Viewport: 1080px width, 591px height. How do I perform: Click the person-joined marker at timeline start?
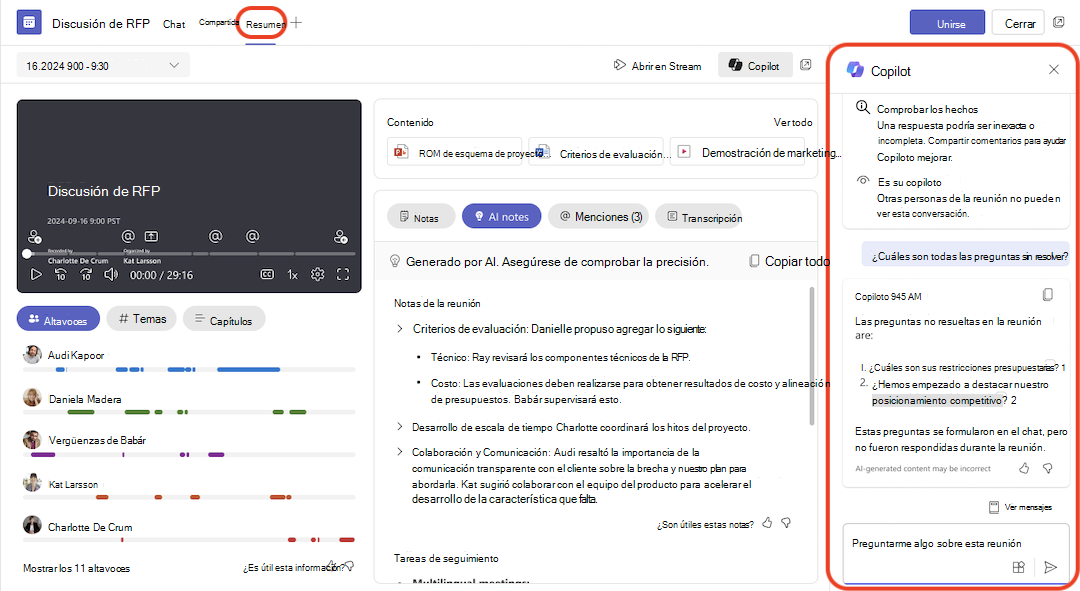tap(34, 237)
